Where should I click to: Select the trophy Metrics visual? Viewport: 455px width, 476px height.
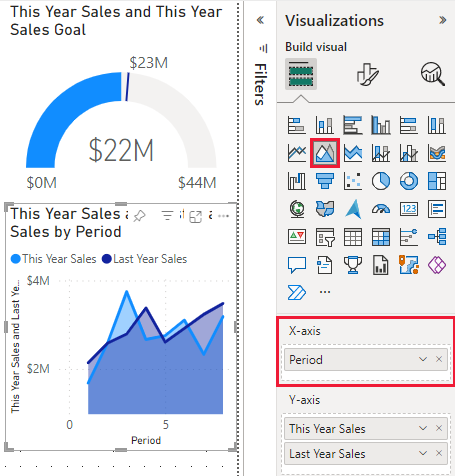tap(353, 265)
